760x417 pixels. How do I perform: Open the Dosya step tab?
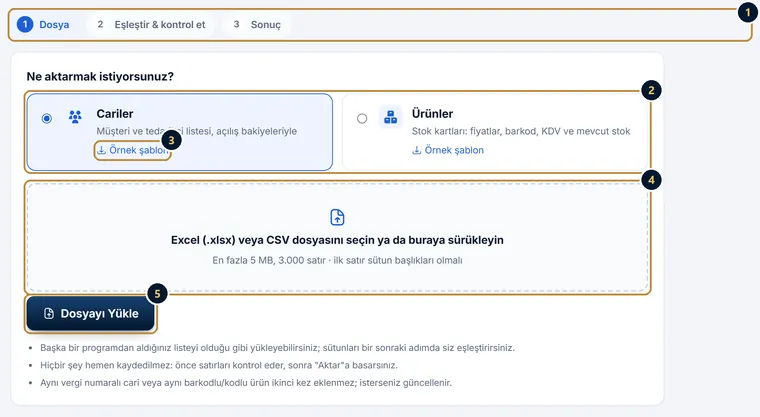tap(44, 24)
